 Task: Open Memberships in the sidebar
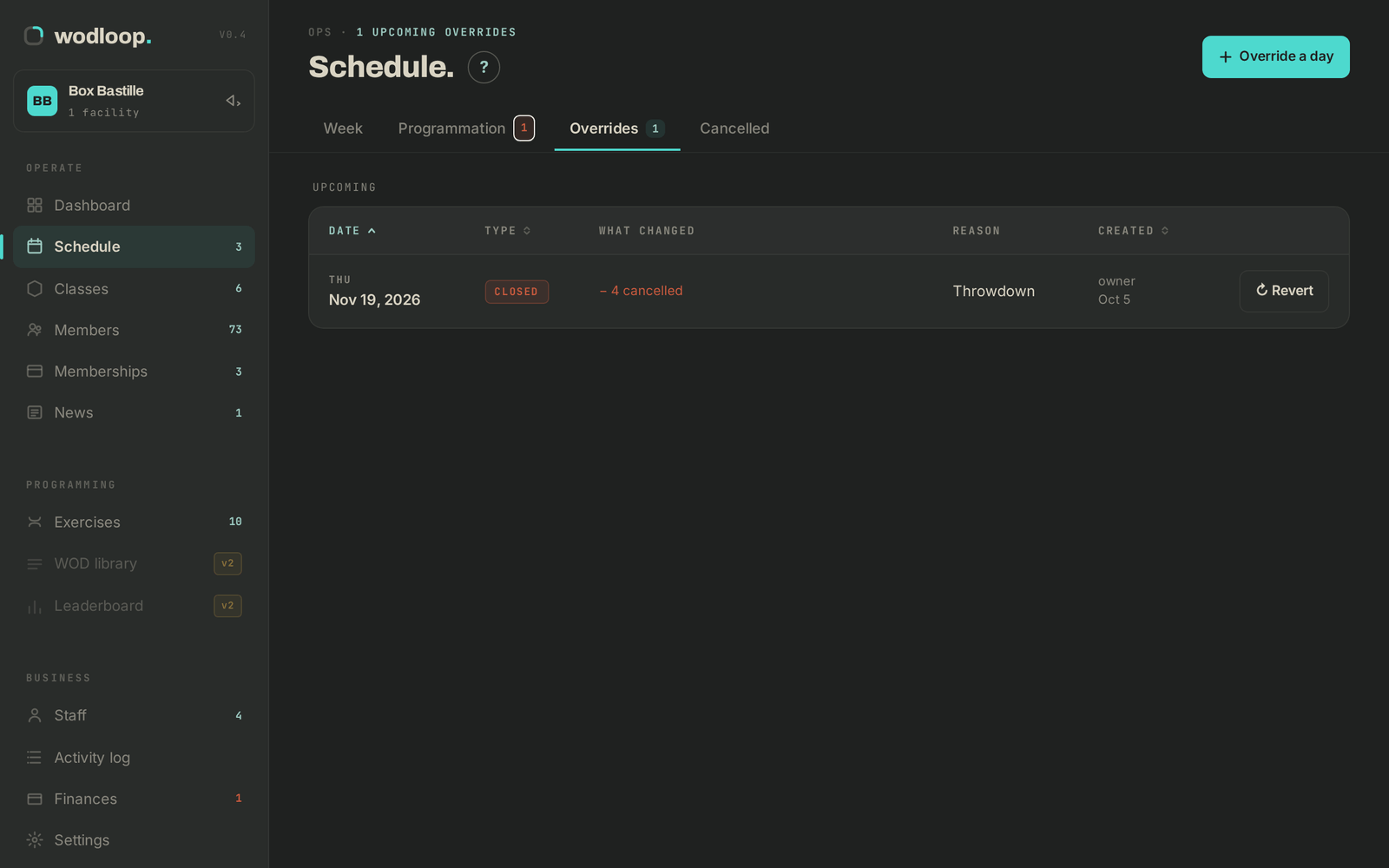click(134, 372)
